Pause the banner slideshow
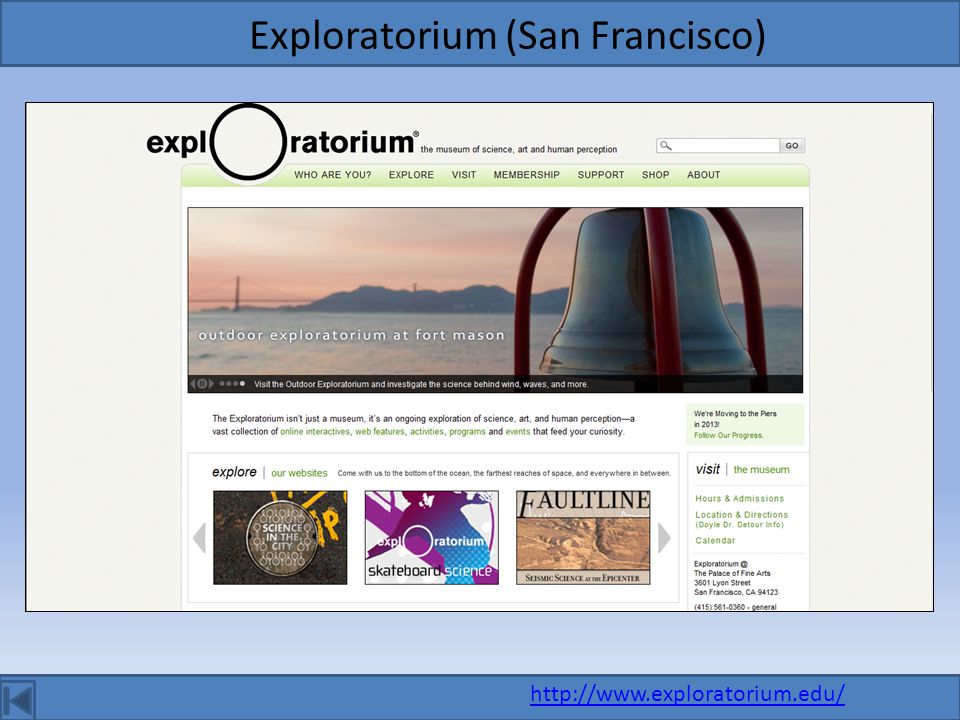This screenshot has width=960, height=720. 202,384
